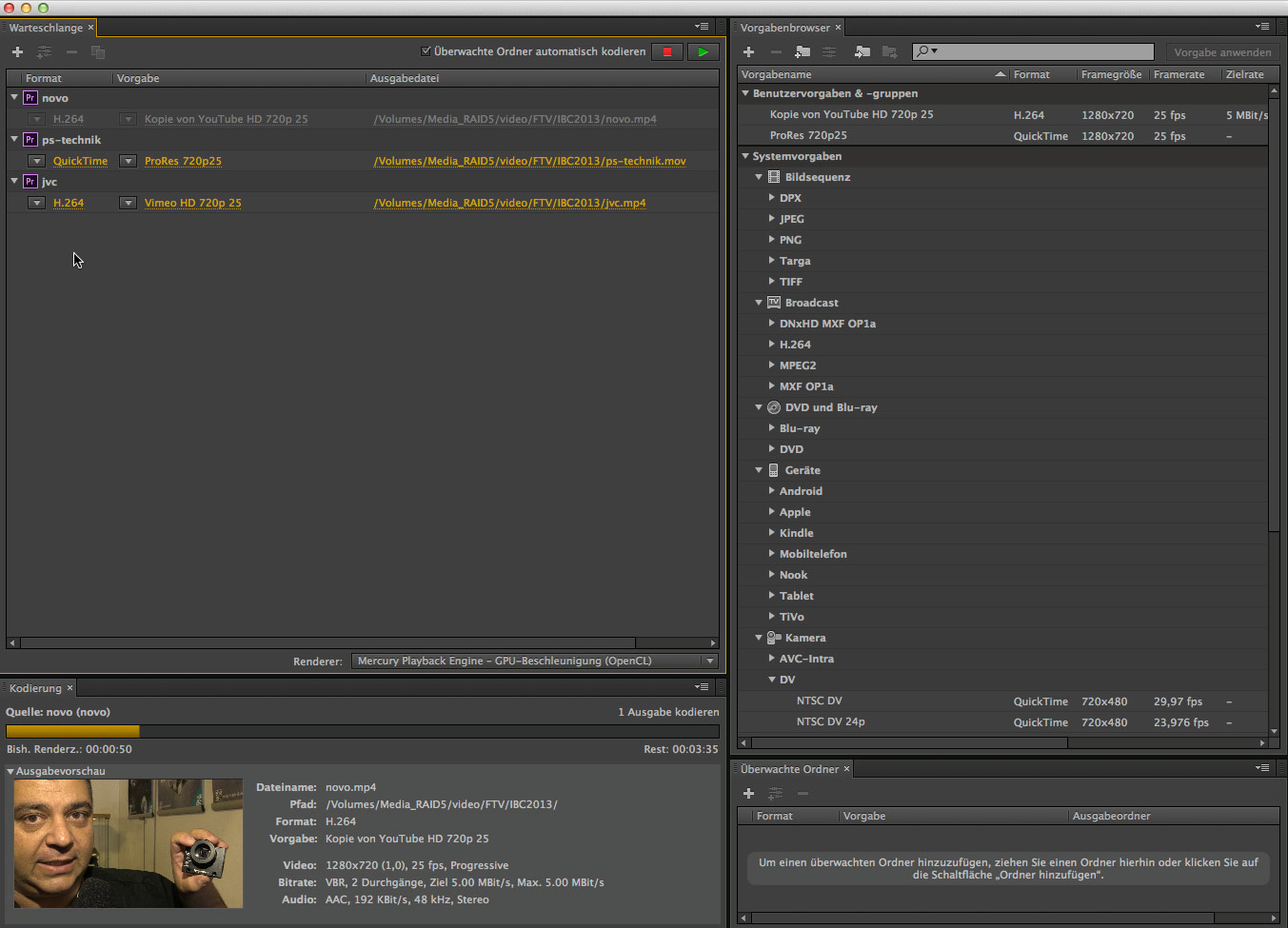Click the Premiere icon next to jvc
Viewport: 1288px width, 928px height.
click(30, 182)
